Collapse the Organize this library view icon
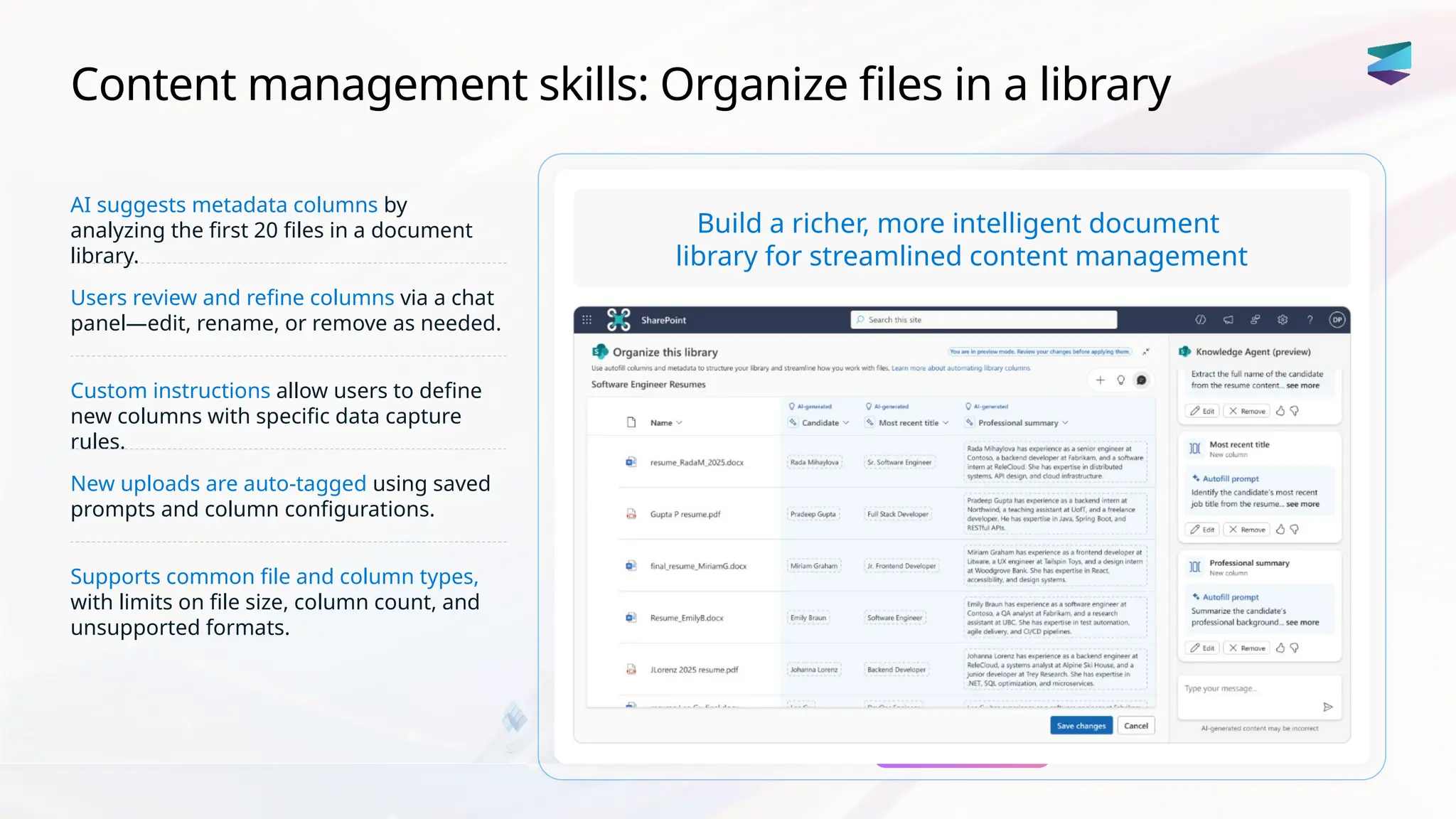 click(x=1146, y=352)
